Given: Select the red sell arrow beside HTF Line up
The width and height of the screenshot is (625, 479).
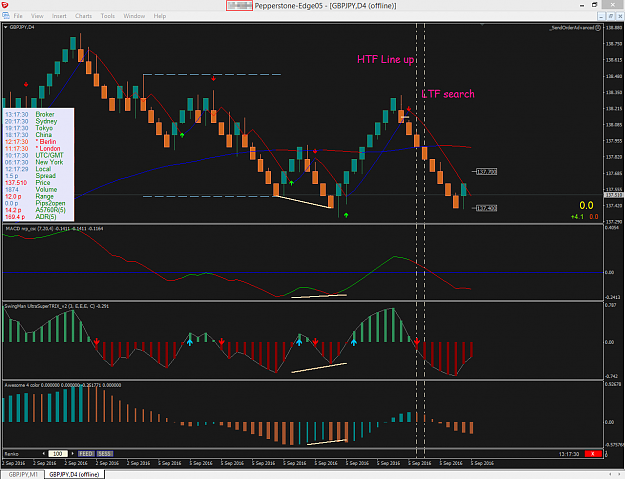Looking at the screenshot, I should click(409, 109).
